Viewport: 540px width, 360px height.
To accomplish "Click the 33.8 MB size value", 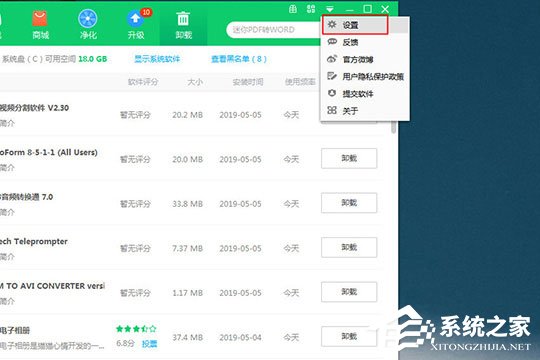I will pyautogui.click(x=188, y=204).
